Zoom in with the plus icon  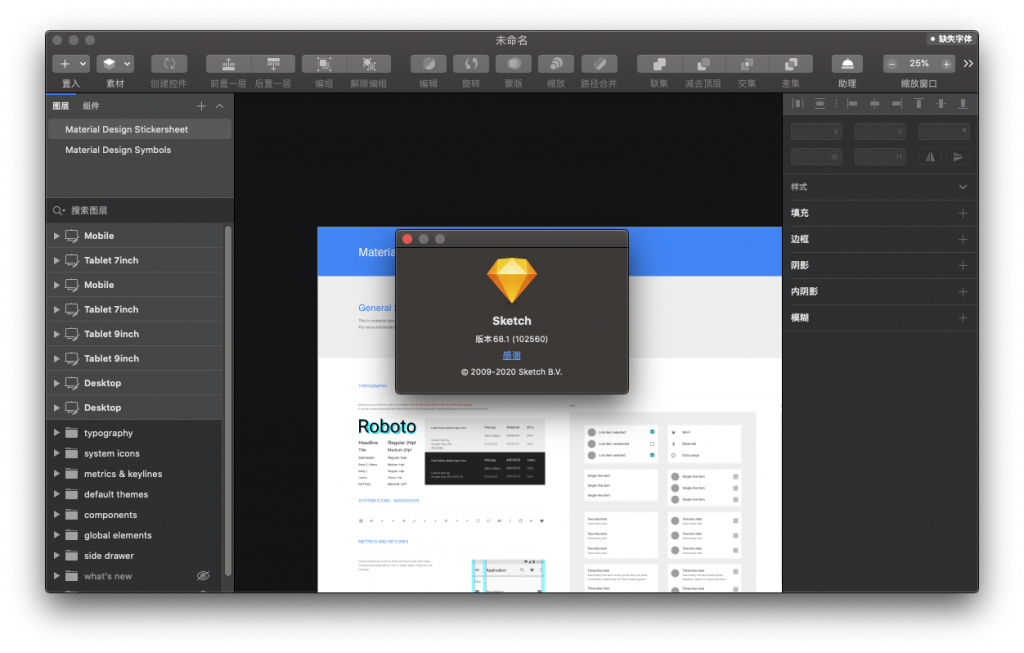coord(946,63)
